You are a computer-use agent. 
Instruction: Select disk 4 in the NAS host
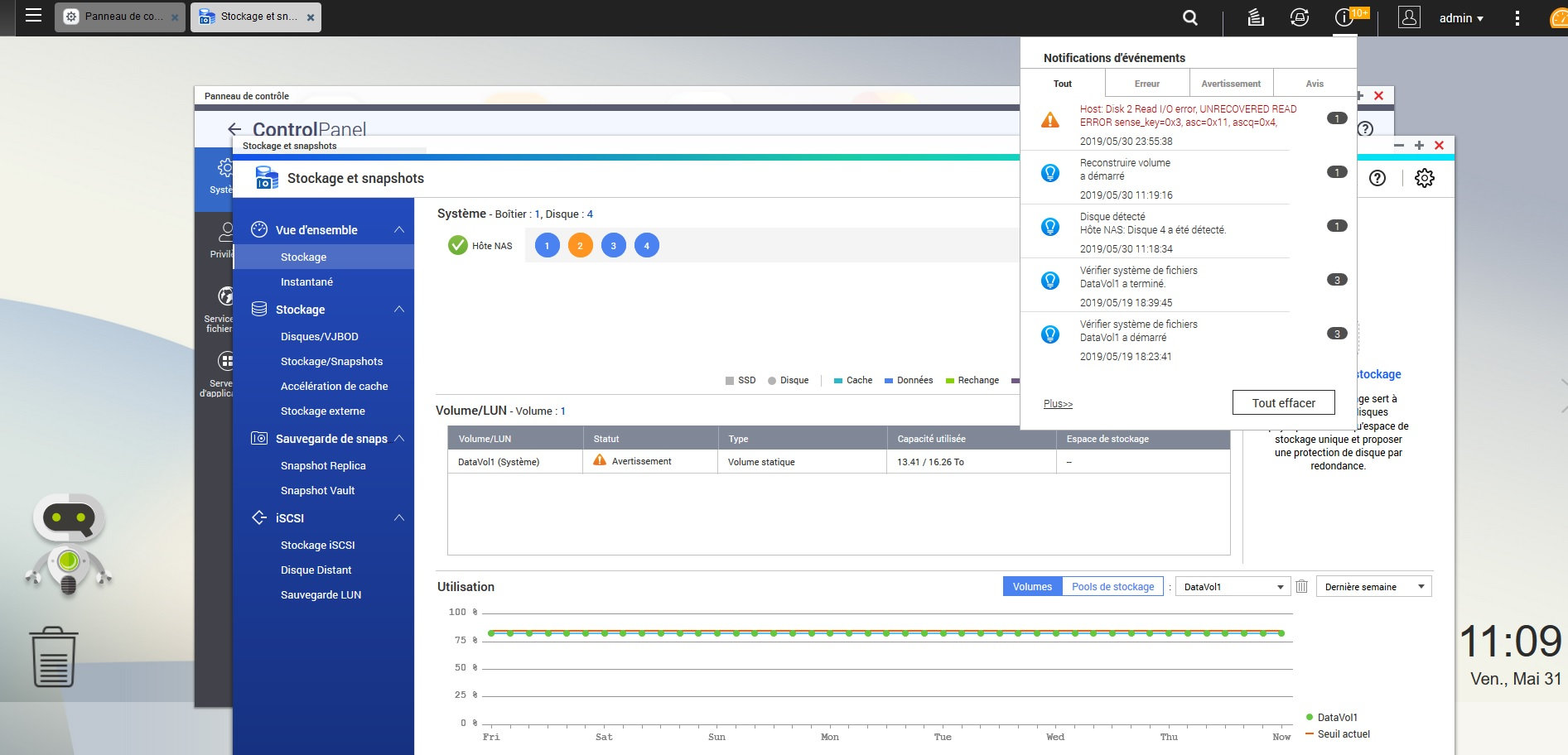click(x=646, y=246)
